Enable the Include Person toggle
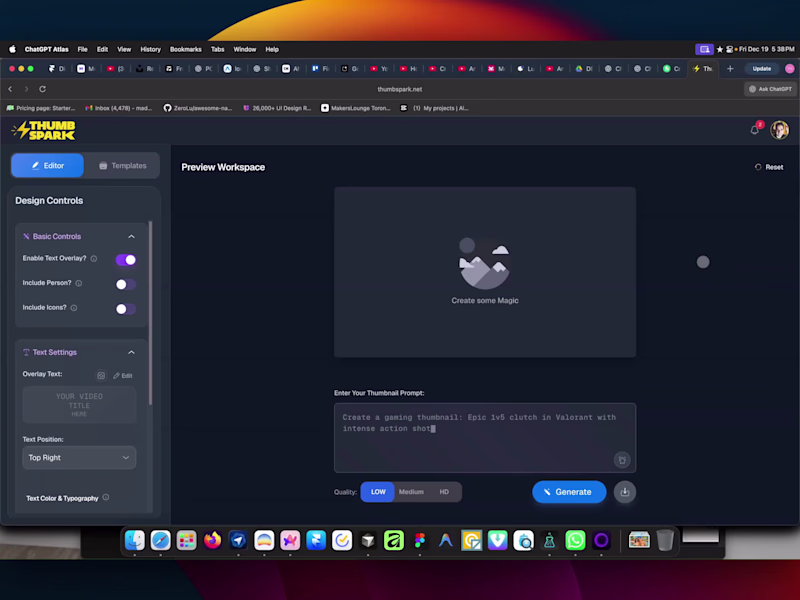The image size is (800, 600). coord(124,283)
